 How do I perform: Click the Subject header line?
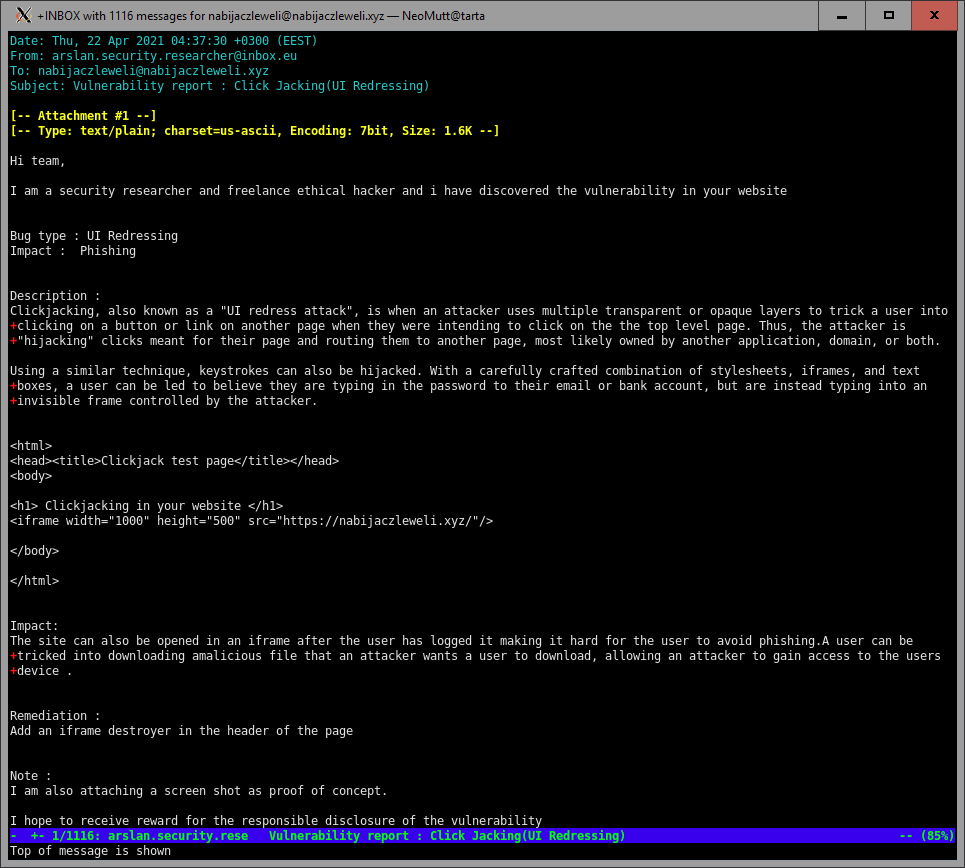pyautogui.click(x=219, y=86)
